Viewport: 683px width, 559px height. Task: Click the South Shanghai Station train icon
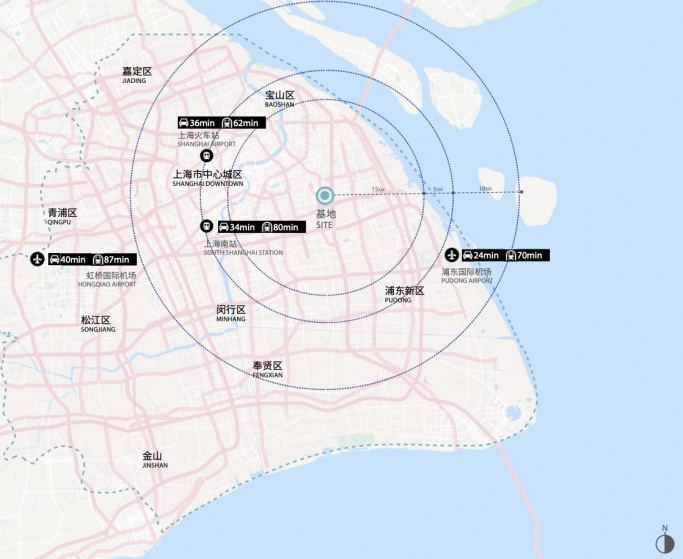click(x=206, y=226)
